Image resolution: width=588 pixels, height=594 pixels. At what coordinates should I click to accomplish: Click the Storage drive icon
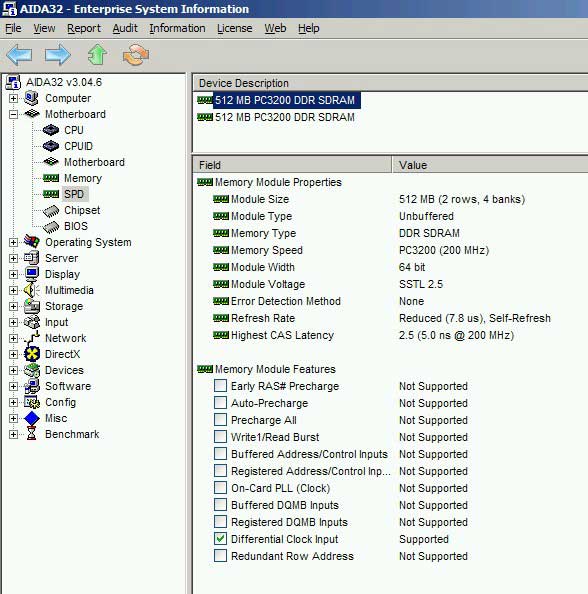point(31,306)
